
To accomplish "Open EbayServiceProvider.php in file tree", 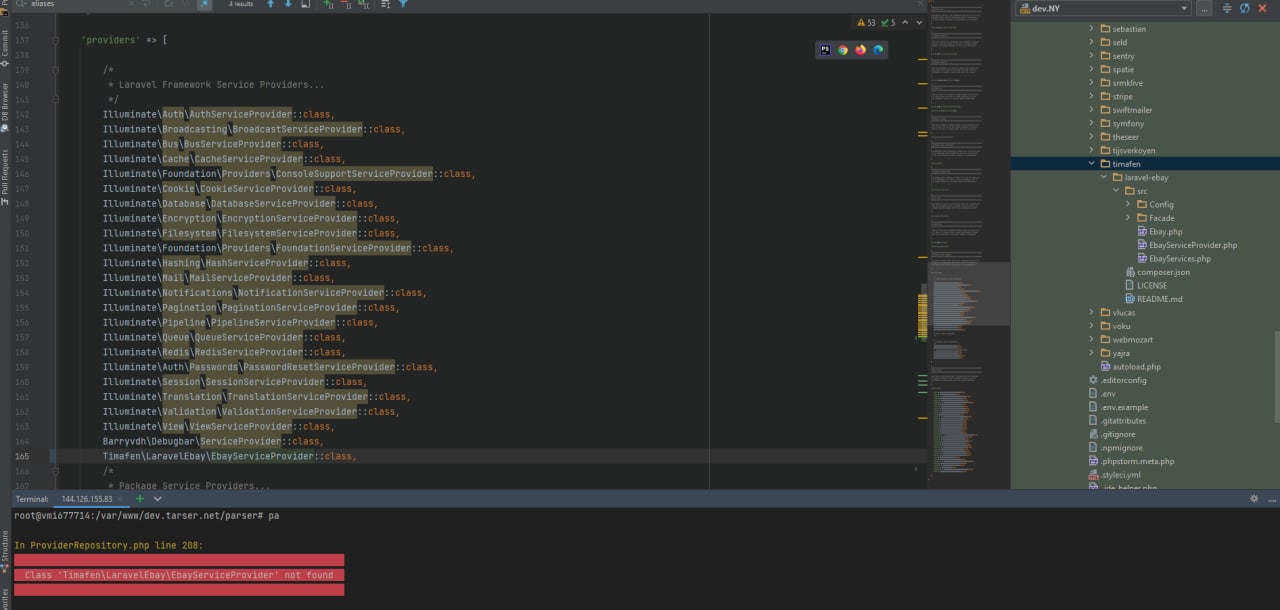I will [1192, 245].
